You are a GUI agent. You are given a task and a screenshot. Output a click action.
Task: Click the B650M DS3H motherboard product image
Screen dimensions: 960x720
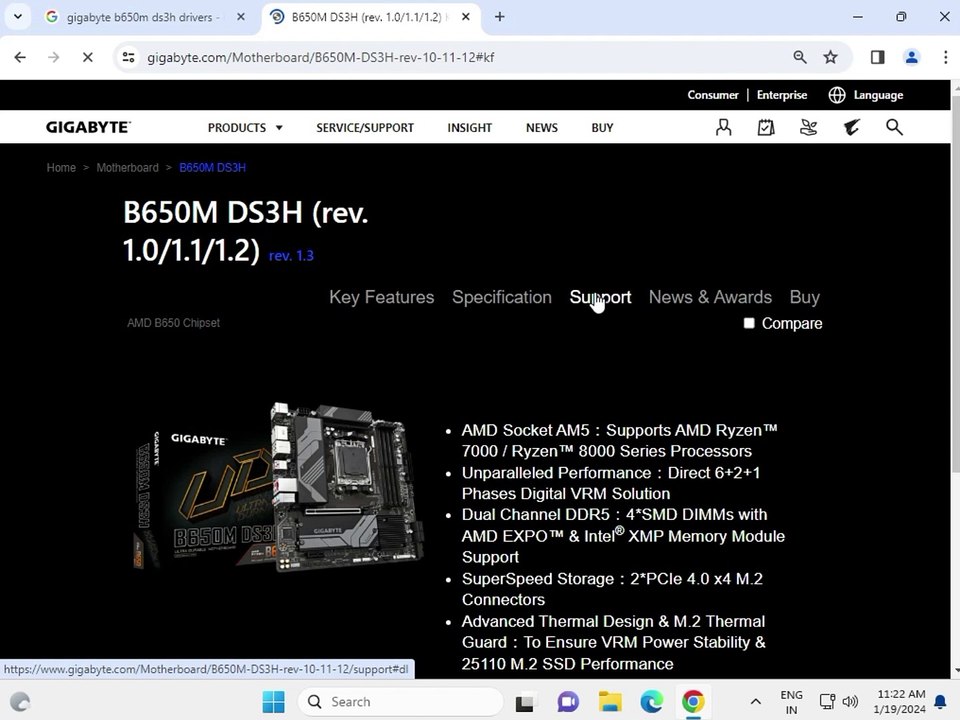pyautogui.click(x=279, y=487)
